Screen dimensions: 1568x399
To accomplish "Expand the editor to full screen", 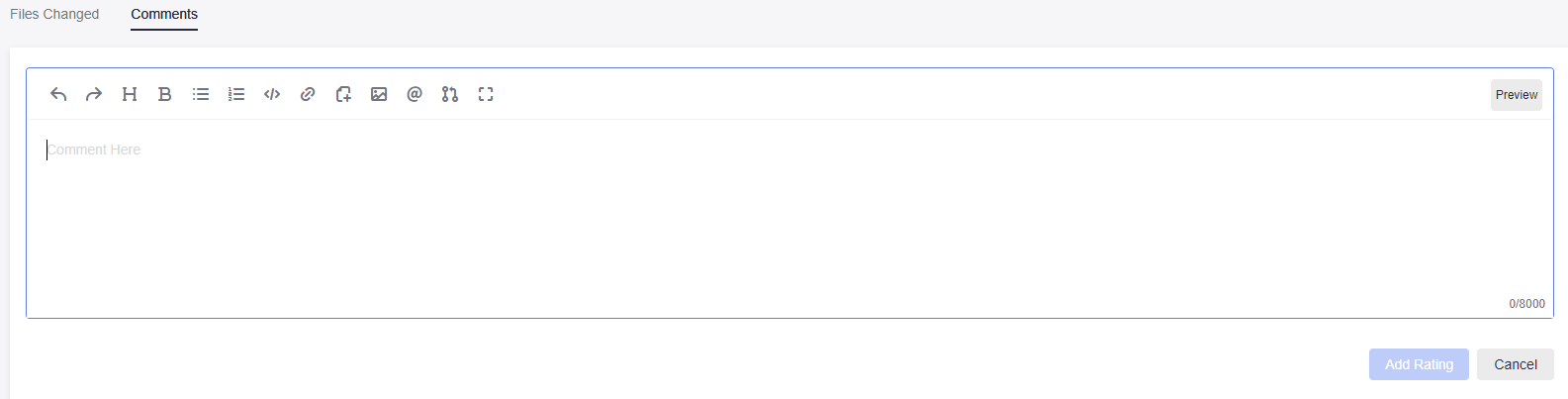I will (486, 94).
